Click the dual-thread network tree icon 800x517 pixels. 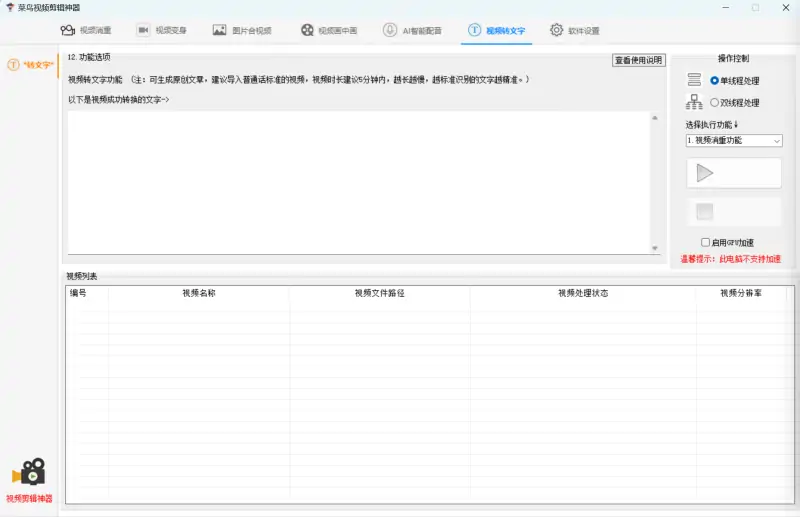694,102
